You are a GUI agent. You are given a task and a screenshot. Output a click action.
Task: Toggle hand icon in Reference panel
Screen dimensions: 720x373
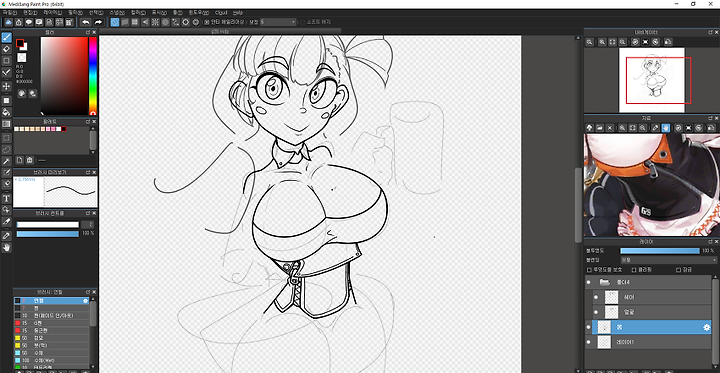click(666, 128)
